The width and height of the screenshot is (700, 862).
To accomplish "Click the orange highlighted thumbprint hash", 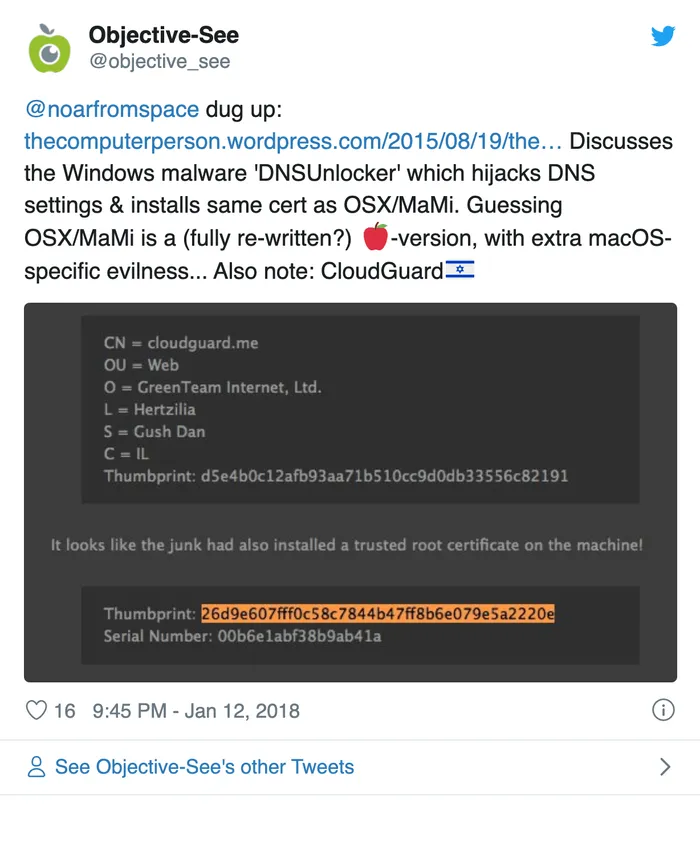I will click(x=377, y=613).
